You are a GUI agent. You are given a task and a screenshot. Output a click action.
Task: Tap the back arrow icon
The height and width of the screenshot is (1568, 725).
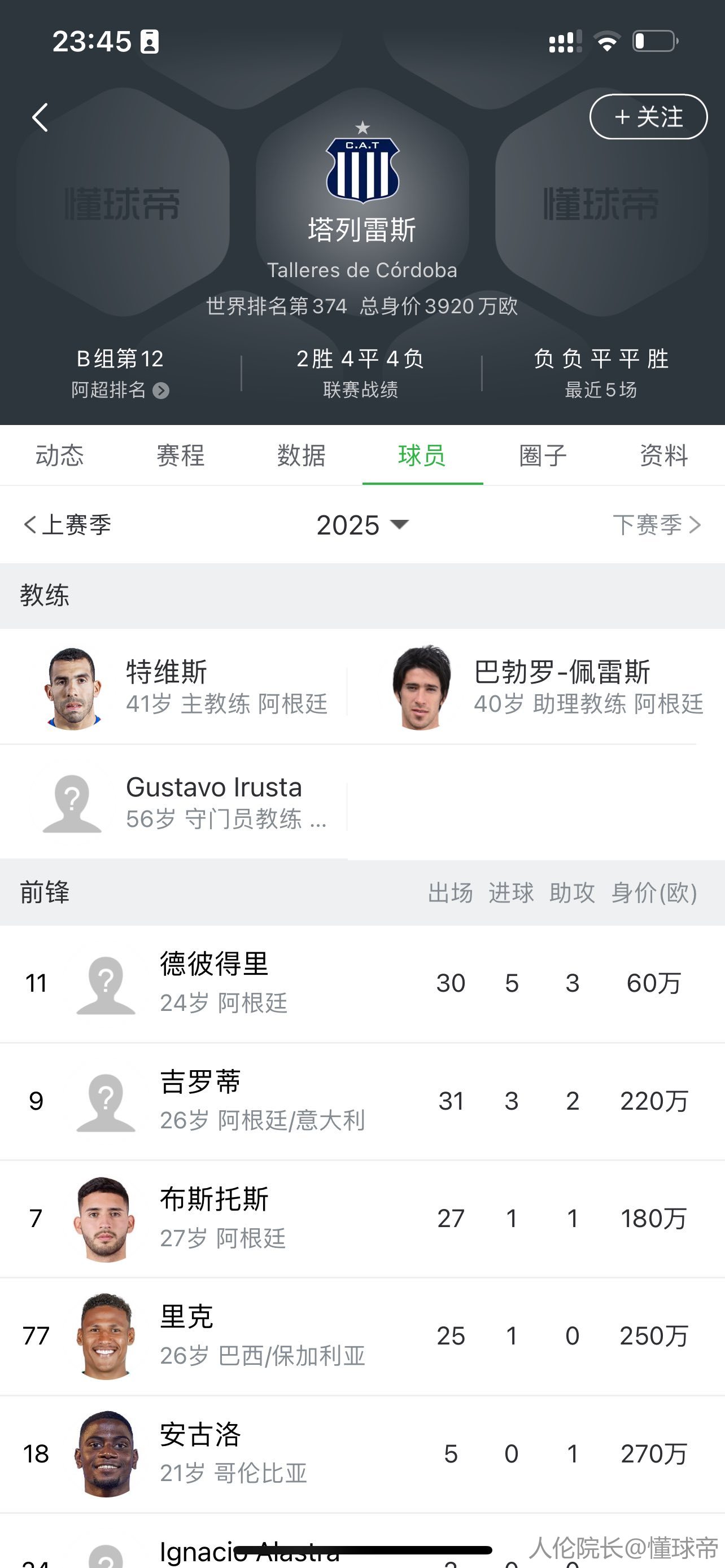click(40, 117)
